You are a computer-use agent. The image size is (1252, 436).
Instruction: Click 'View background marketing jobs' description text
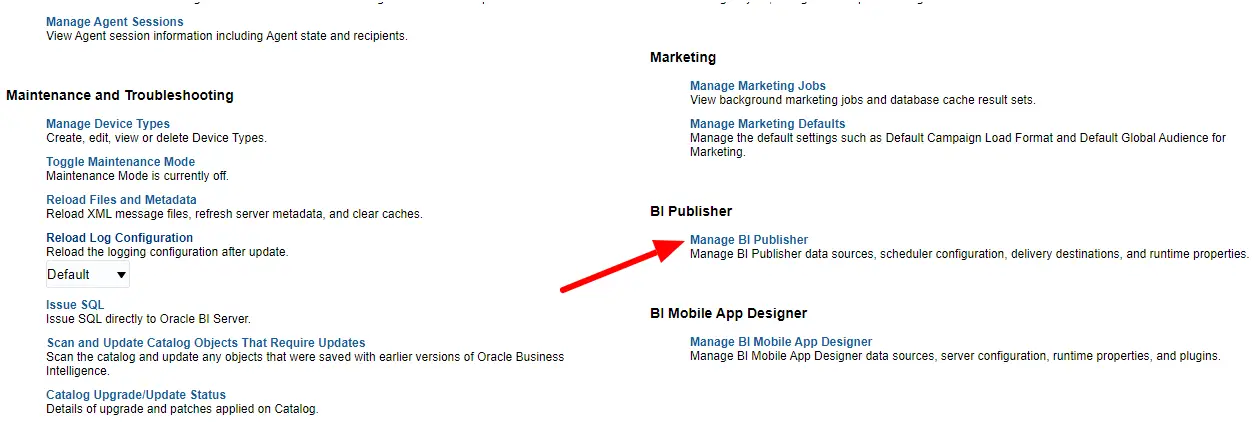pyautogui.click(x=863, y=100)
